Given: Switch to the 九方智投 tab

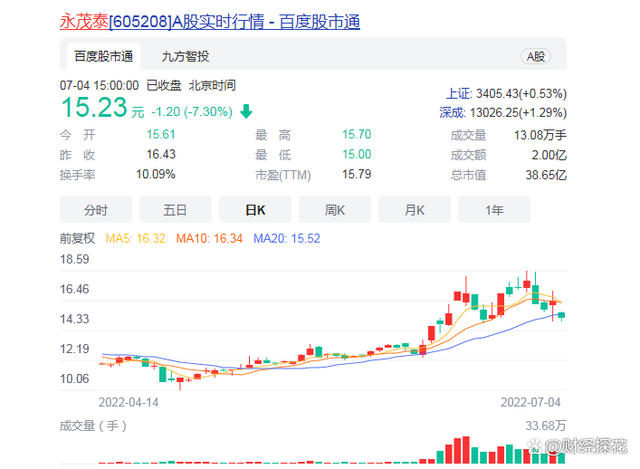Looking at the screenshot, I should coord(185,56).
